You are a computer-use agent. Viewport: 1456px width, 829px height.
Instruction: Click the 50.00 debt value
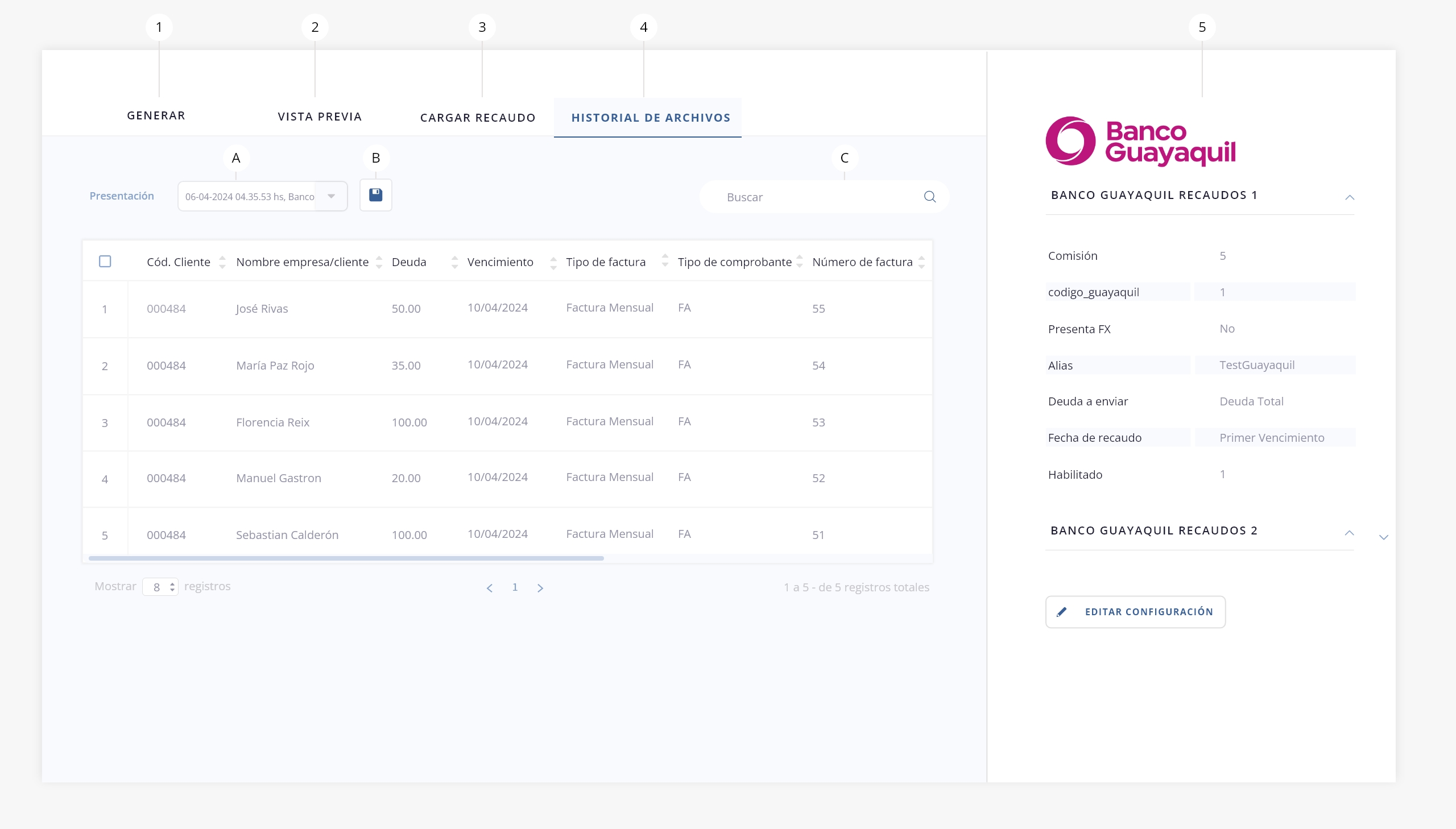pos(406,309)
